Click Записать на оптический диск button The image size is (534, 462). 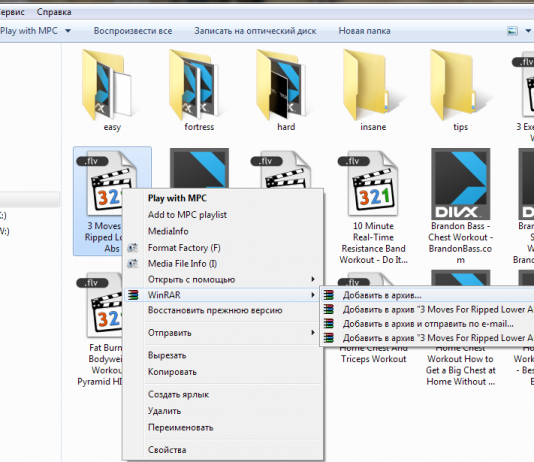[255, 31]
